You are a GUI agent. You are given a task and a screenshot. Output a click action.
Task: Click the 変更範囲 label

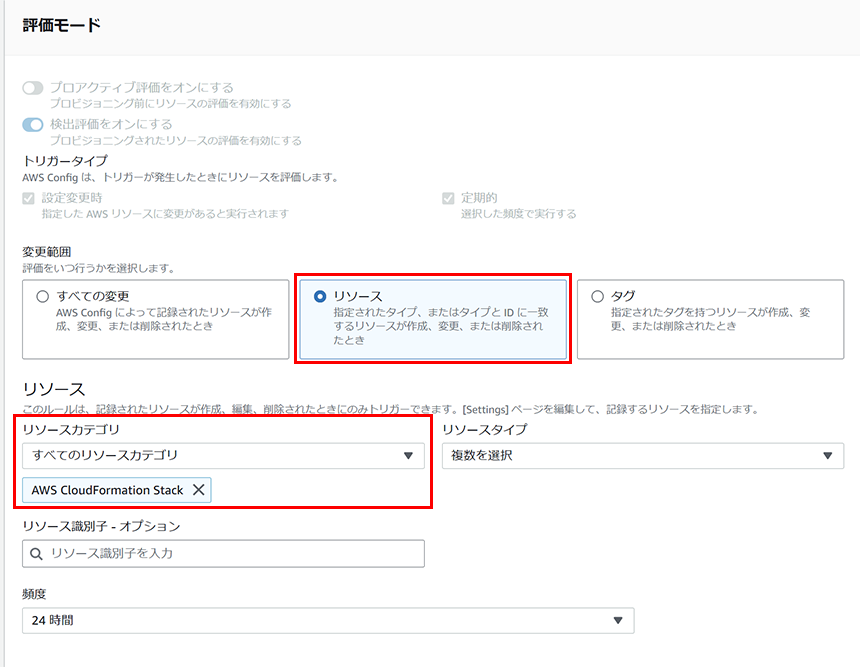[x=47, y=252]
